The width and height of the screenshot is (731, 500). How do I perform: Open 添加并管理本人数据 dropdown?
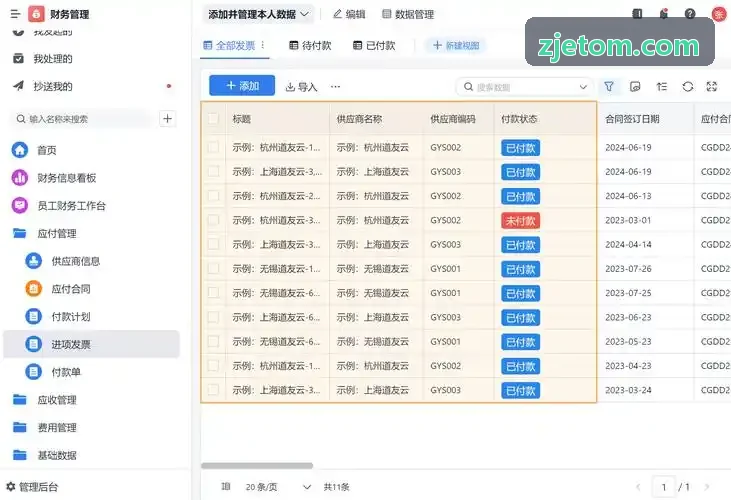pos(258,14)
